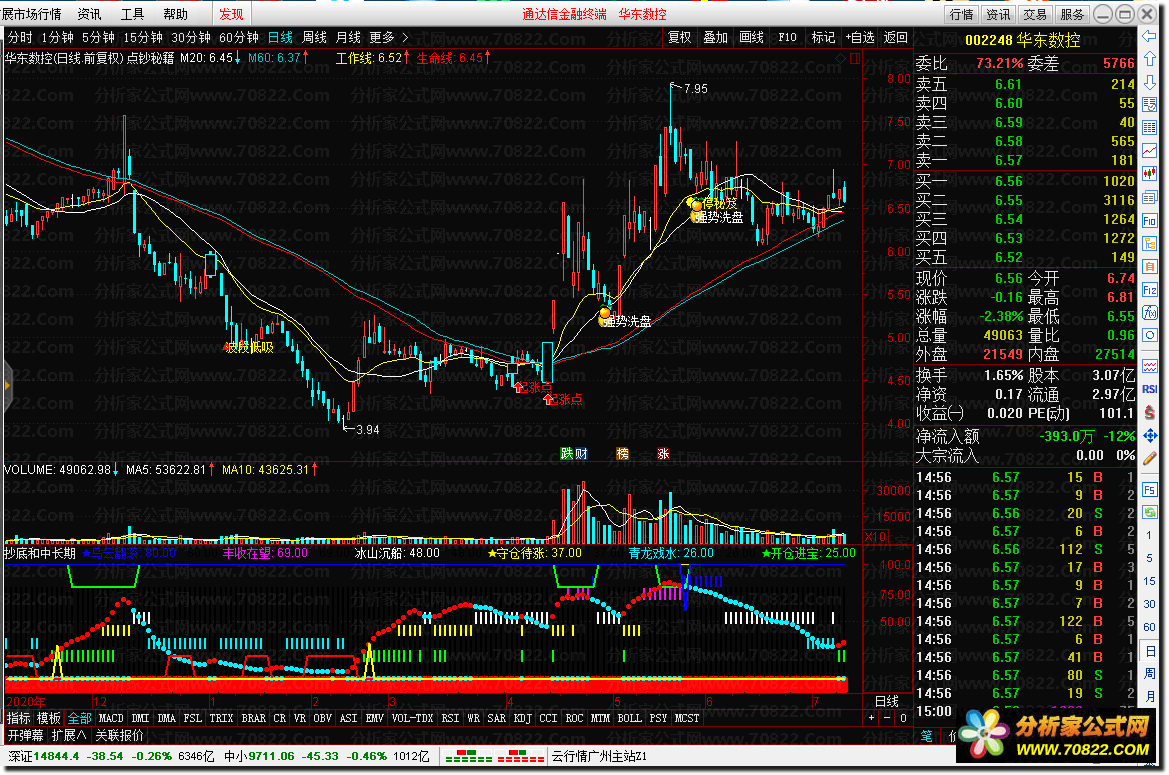Select MACD indicator tab
This screenshot has height=775, width=1169.
click(x=111, y=718)
